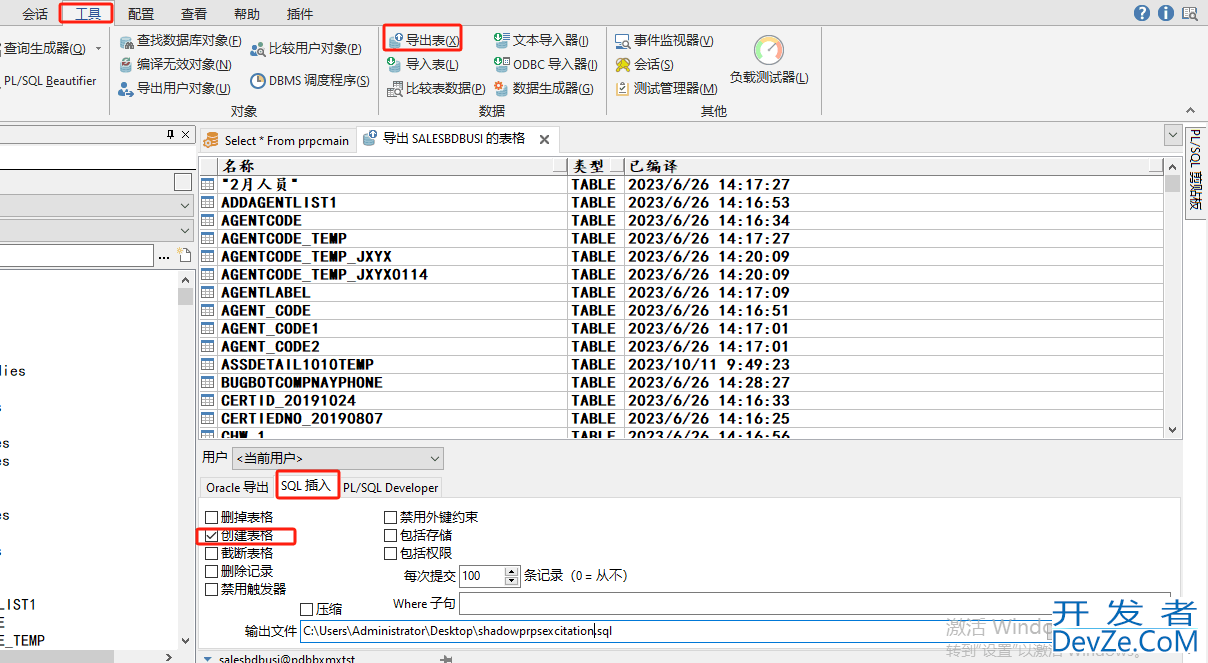This screenshot has width=1208, height=663.
Task: Open the ODBC Importer (ODBC 导入器)
Action: 546,64
